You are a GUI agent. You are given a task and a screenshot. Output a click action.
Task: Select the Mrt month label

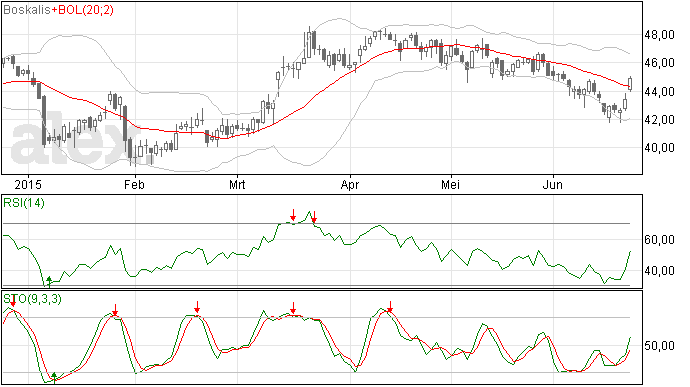237,184
